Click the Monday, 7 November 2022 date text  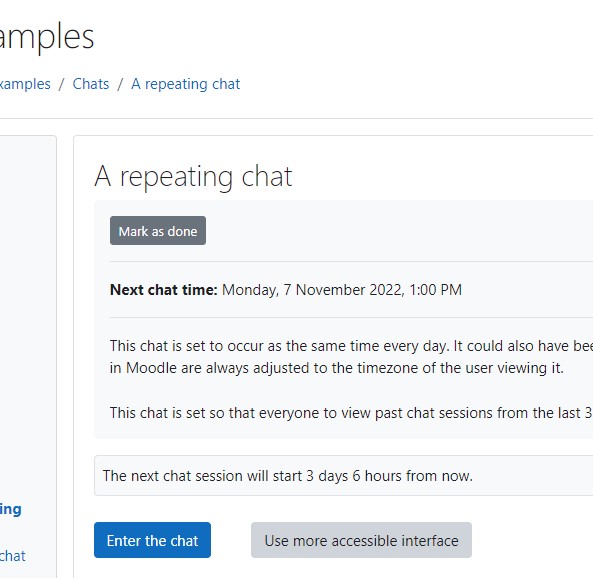tap(342, 290)
